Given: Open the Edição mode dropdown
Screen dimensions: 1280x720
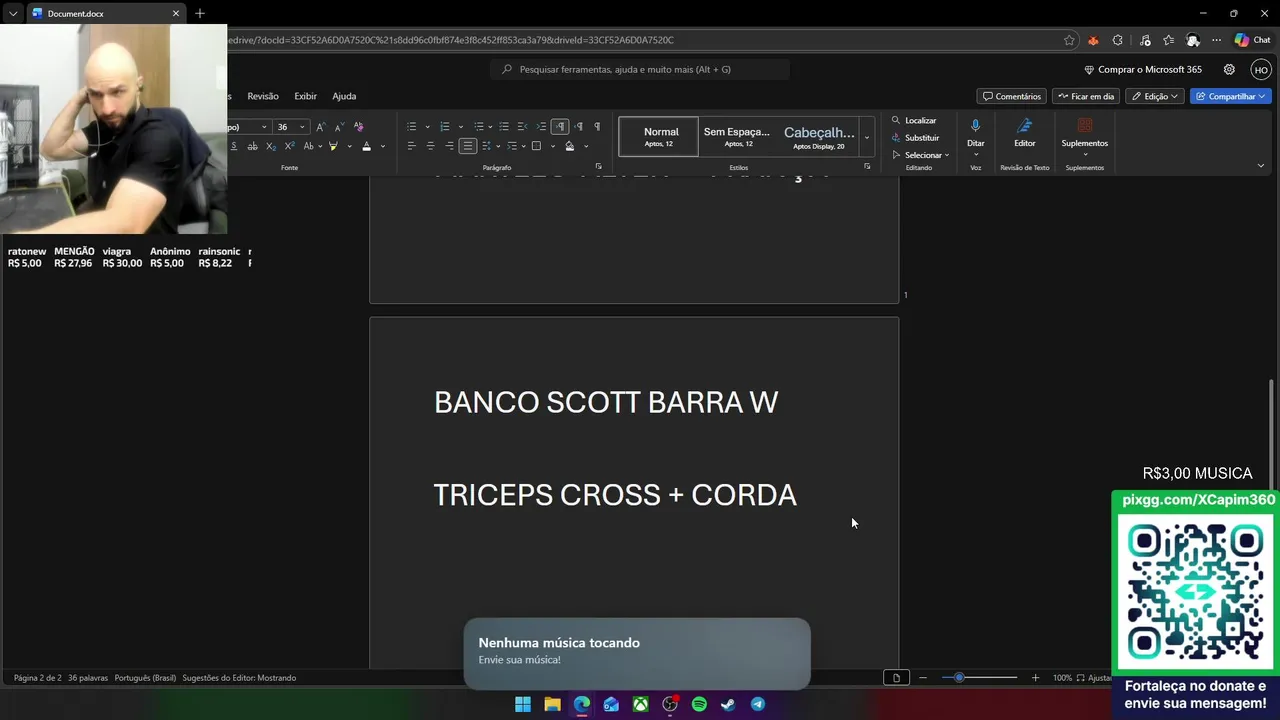Looking at the screenshot, I should click(x=1155, y=96).
